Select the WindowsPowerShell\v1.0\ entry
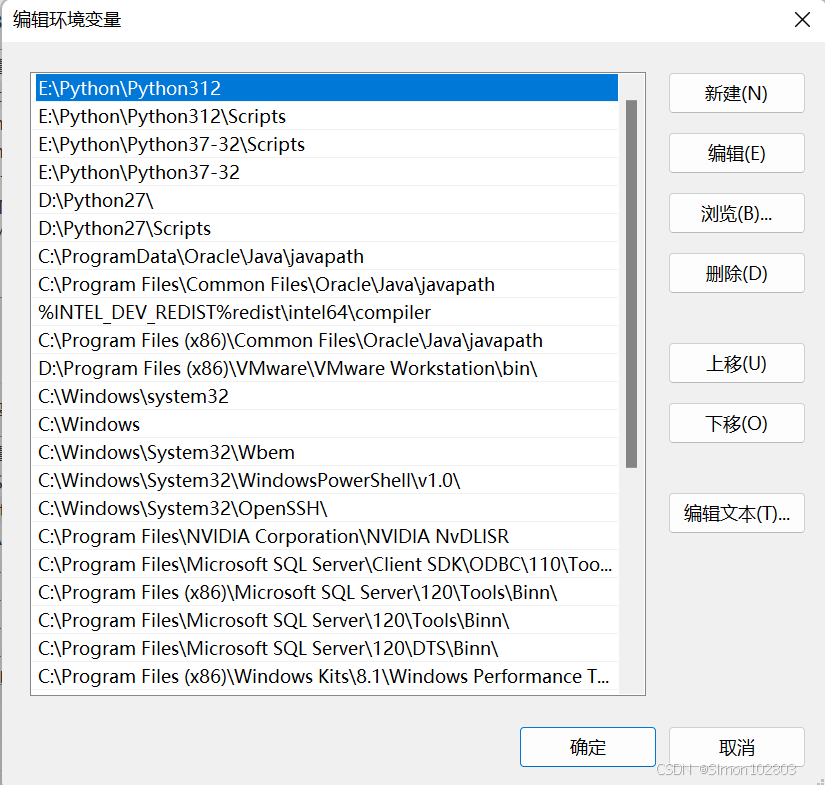 click(x=327, y=480)
